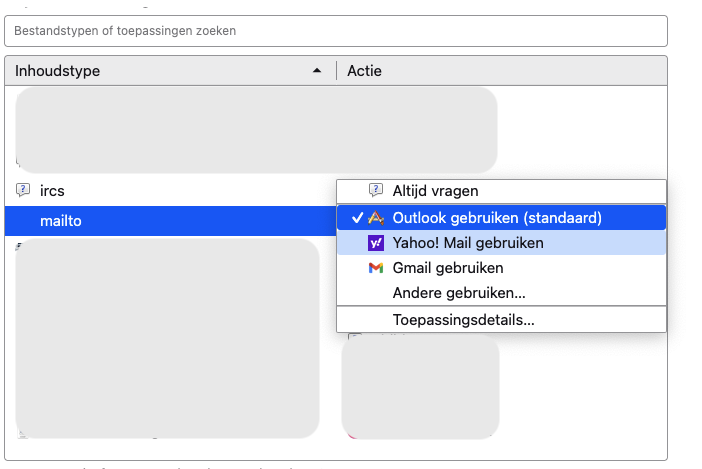Image resolution: width=702 pixels, height=469 pixels.
Task: Click the search field for file types or applications
Action: point(336,31)
